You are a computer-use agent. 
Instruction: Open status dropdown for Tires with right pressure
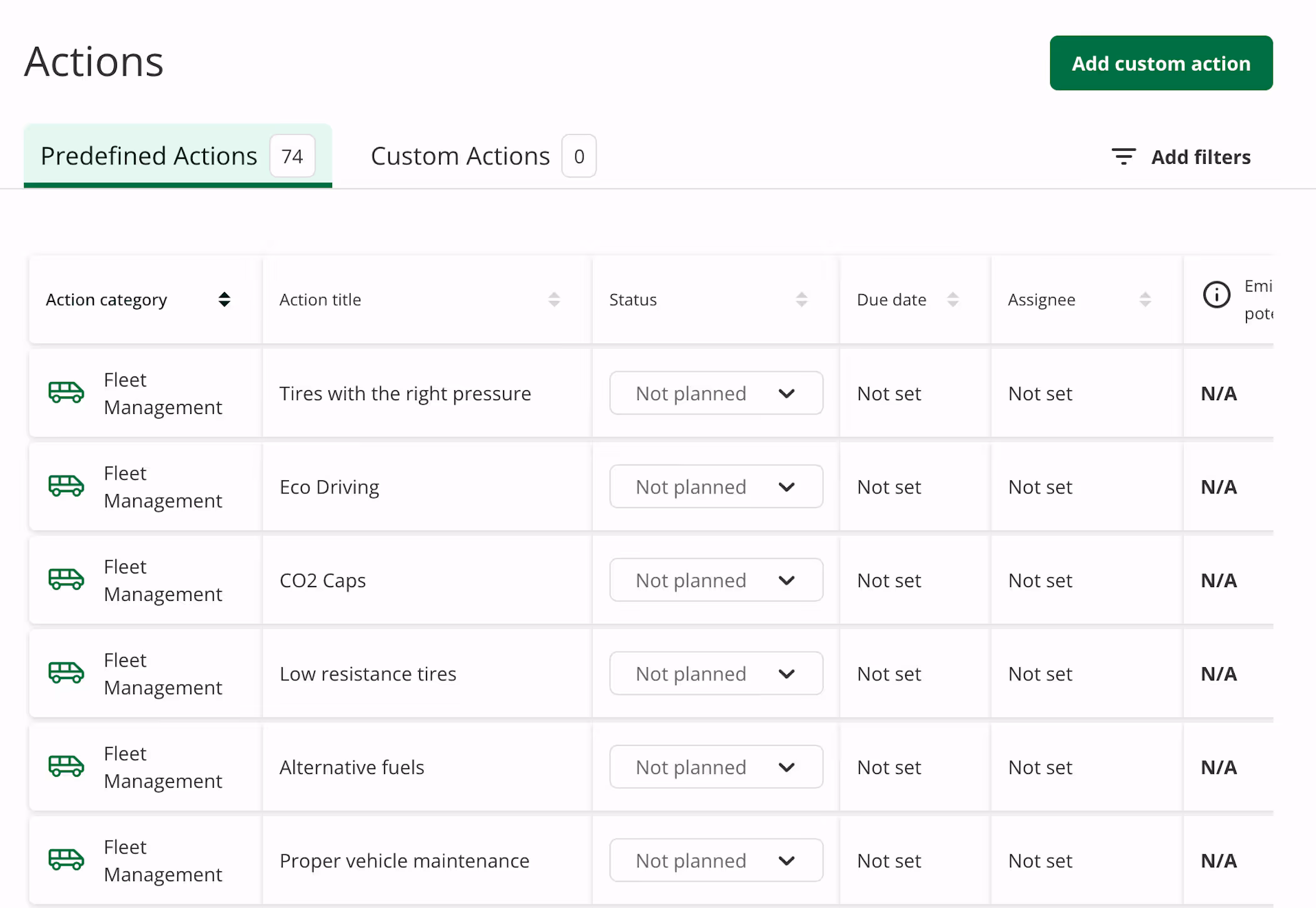tap(716, 393)
